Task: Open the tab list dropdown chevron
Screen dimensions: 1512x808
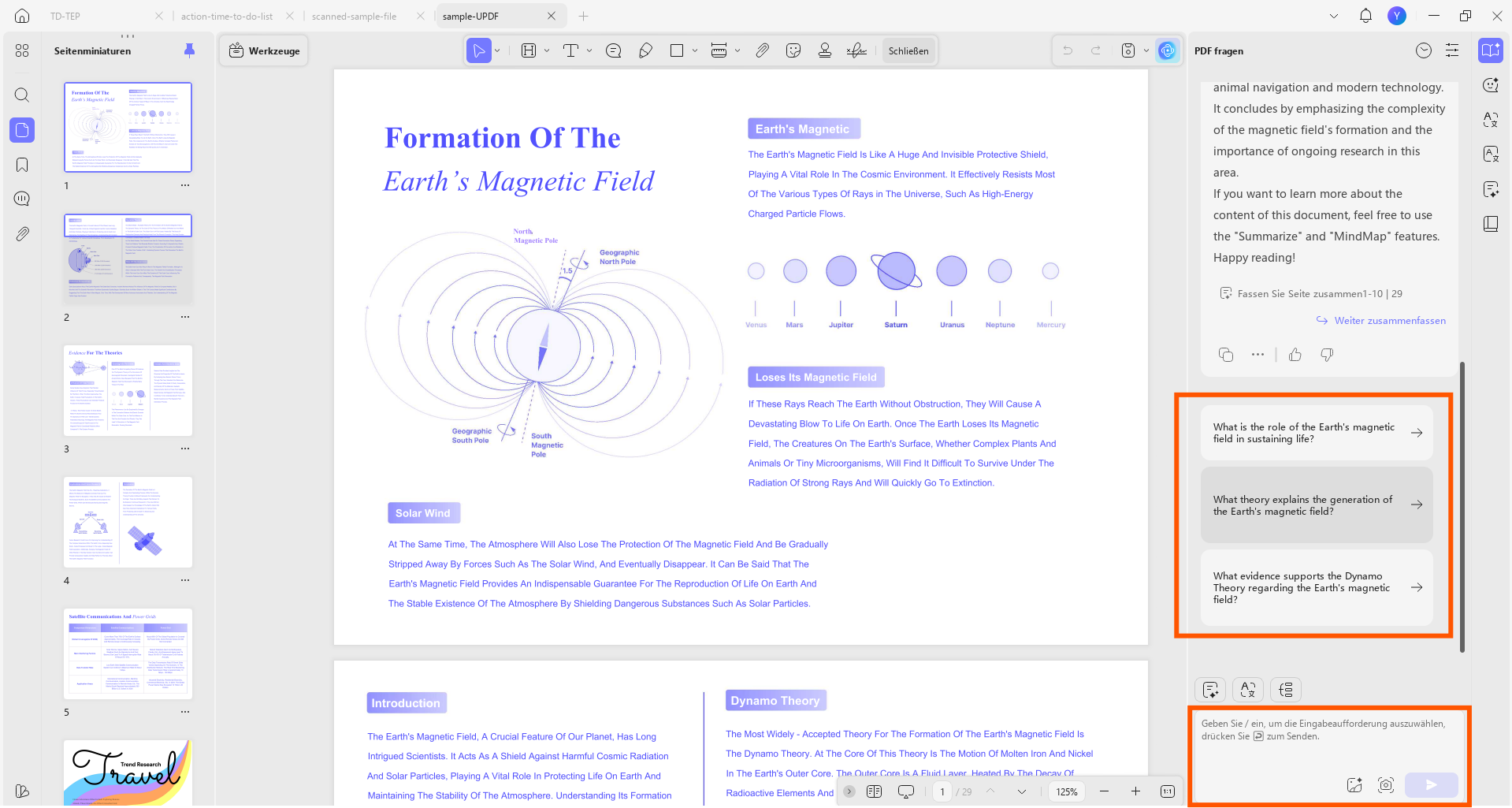Action: [1333, 16]
